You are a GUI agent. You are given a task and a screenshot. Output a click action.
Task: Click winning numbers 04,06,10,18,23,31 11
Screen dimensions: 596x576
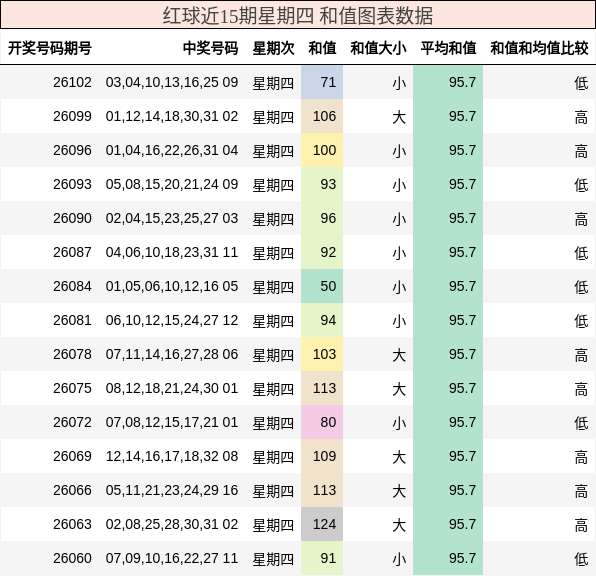coord(172,252)
